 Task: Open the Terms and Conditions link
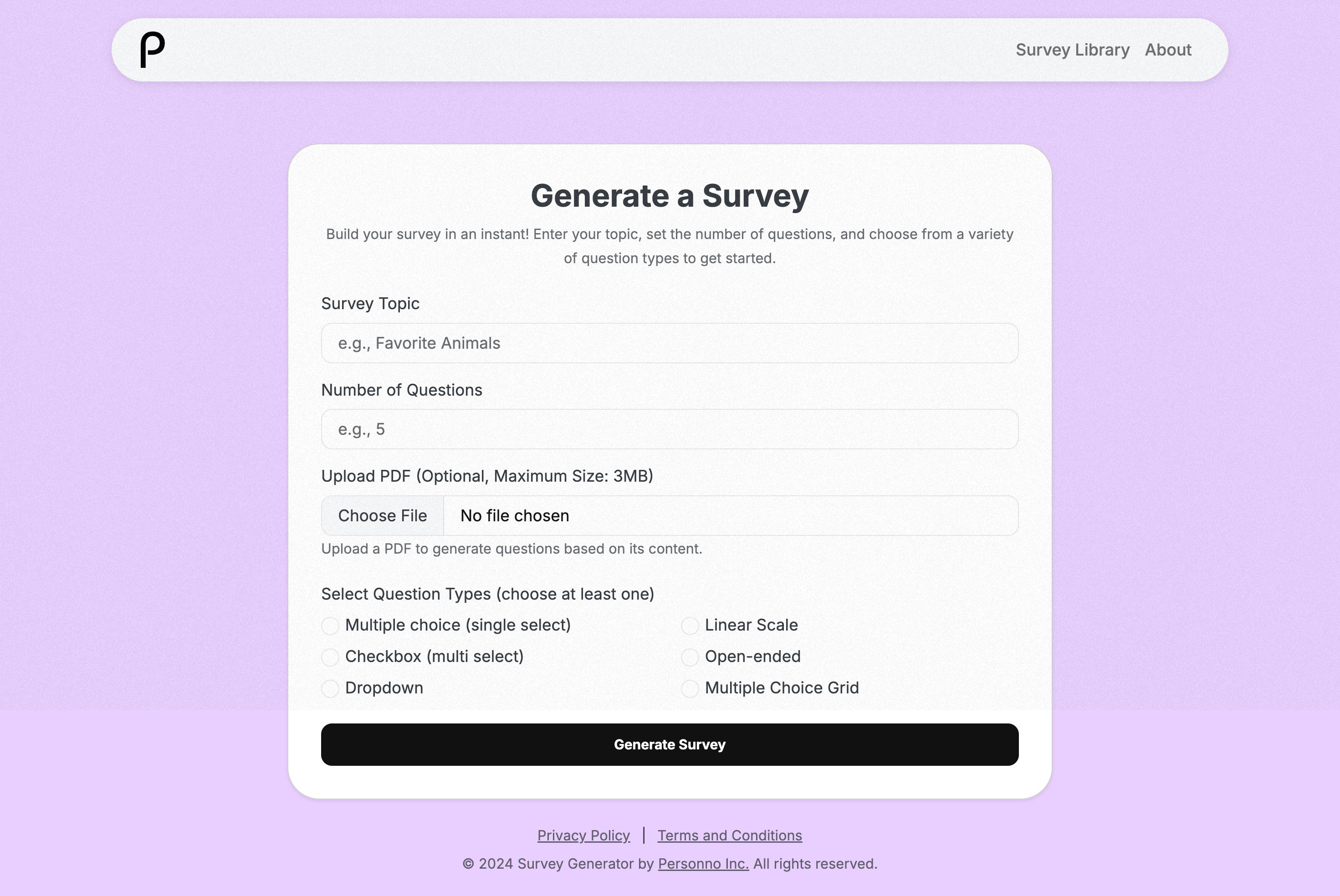click(x=730, y=835)
